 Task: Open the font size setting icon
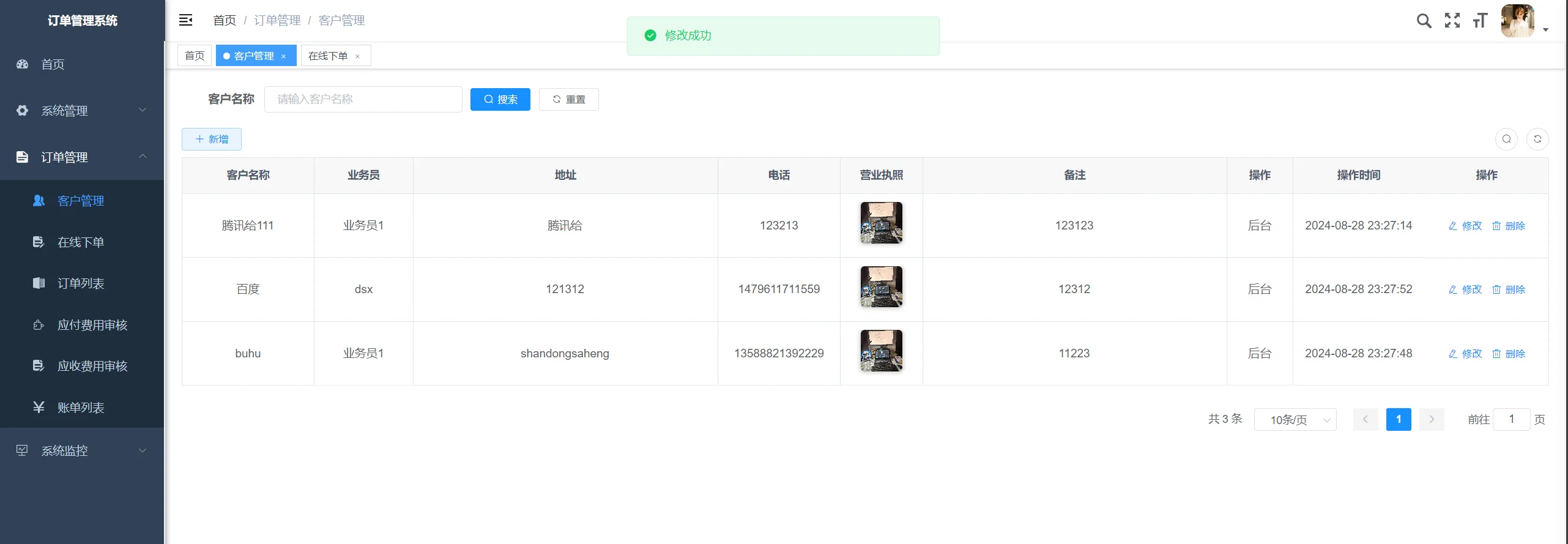[1480, 21]
